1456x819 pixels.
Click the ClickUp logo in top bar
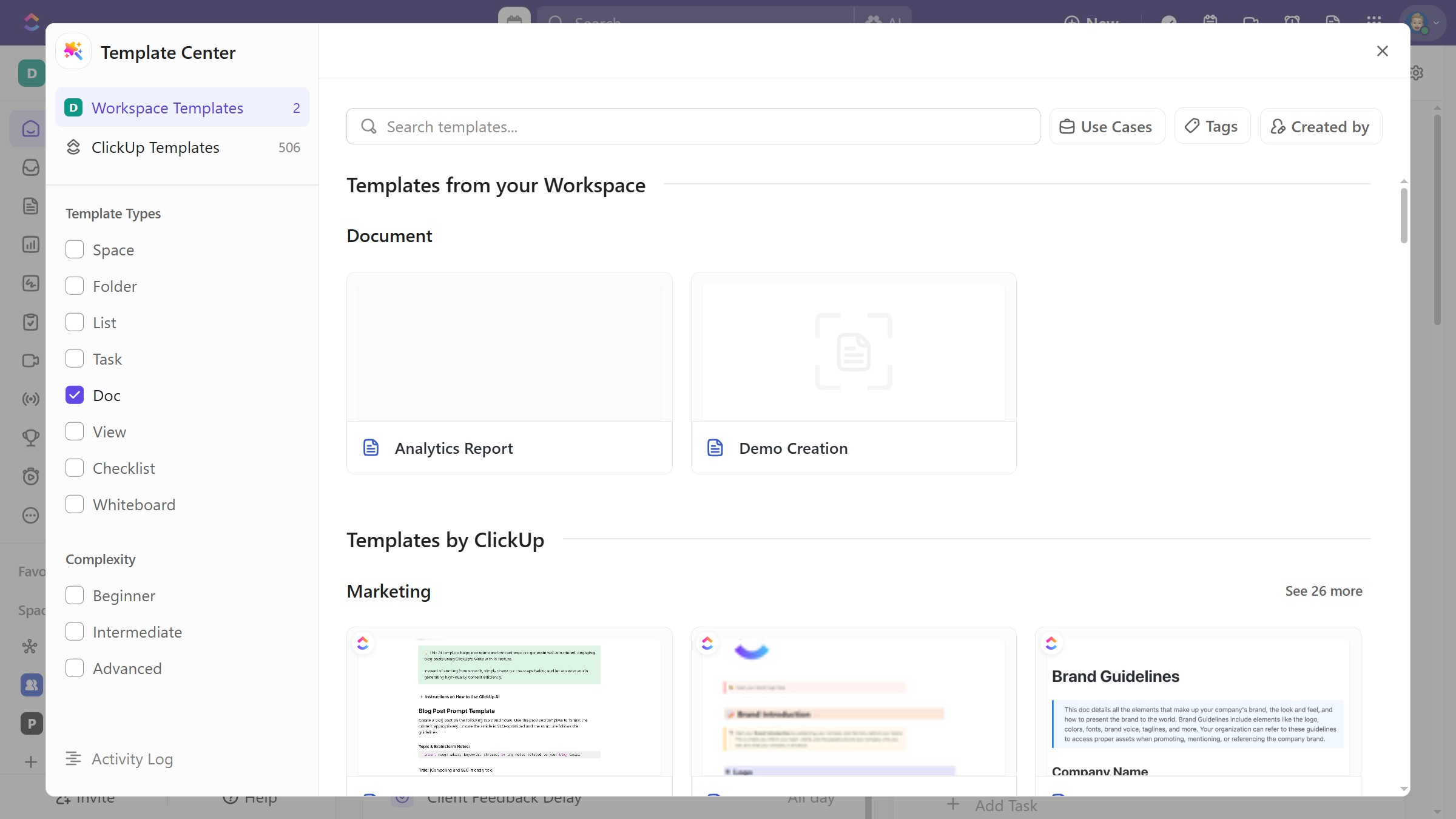click(32, 22)
